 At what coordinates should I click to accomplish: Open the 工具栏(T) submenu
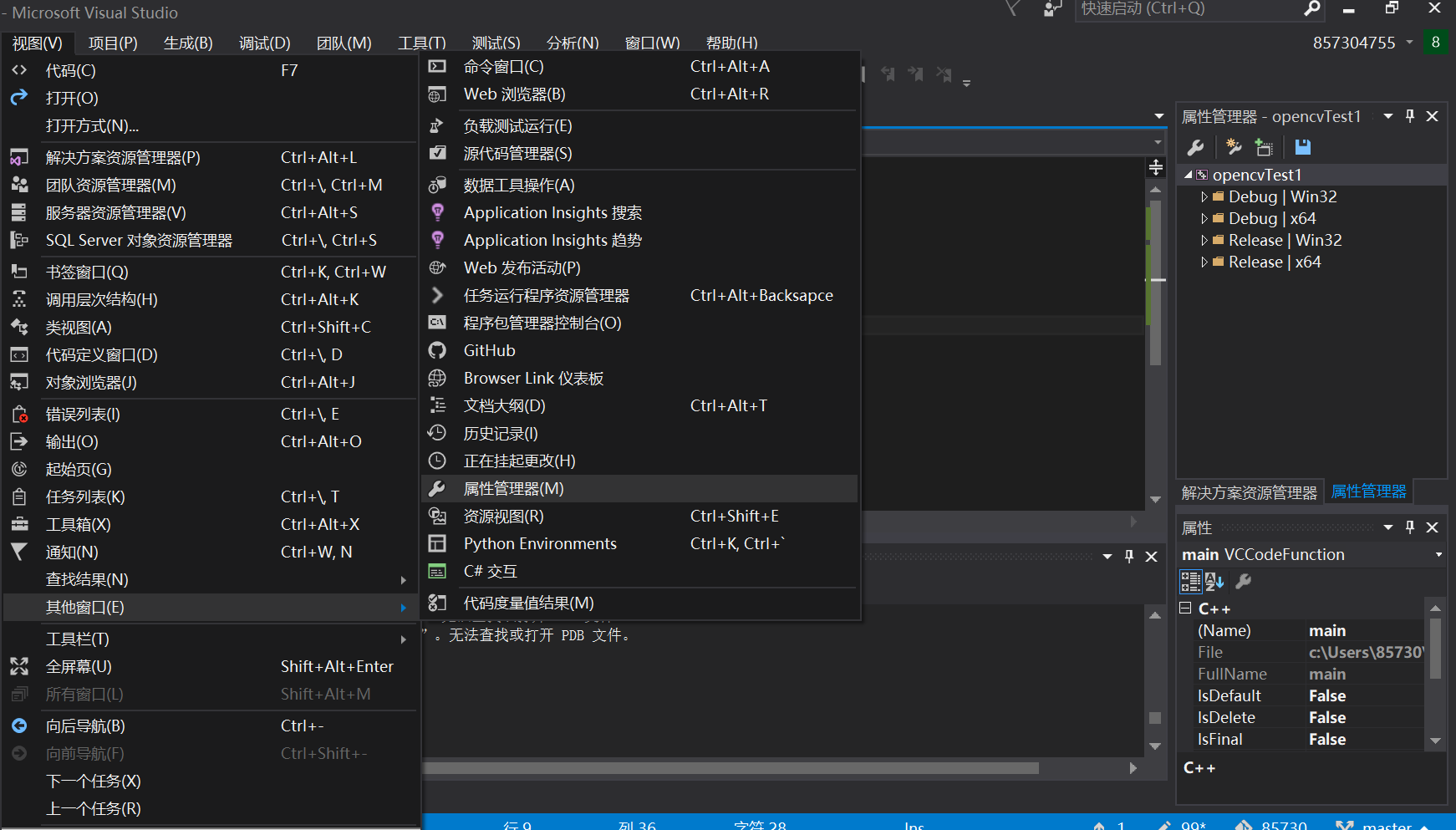211,639
